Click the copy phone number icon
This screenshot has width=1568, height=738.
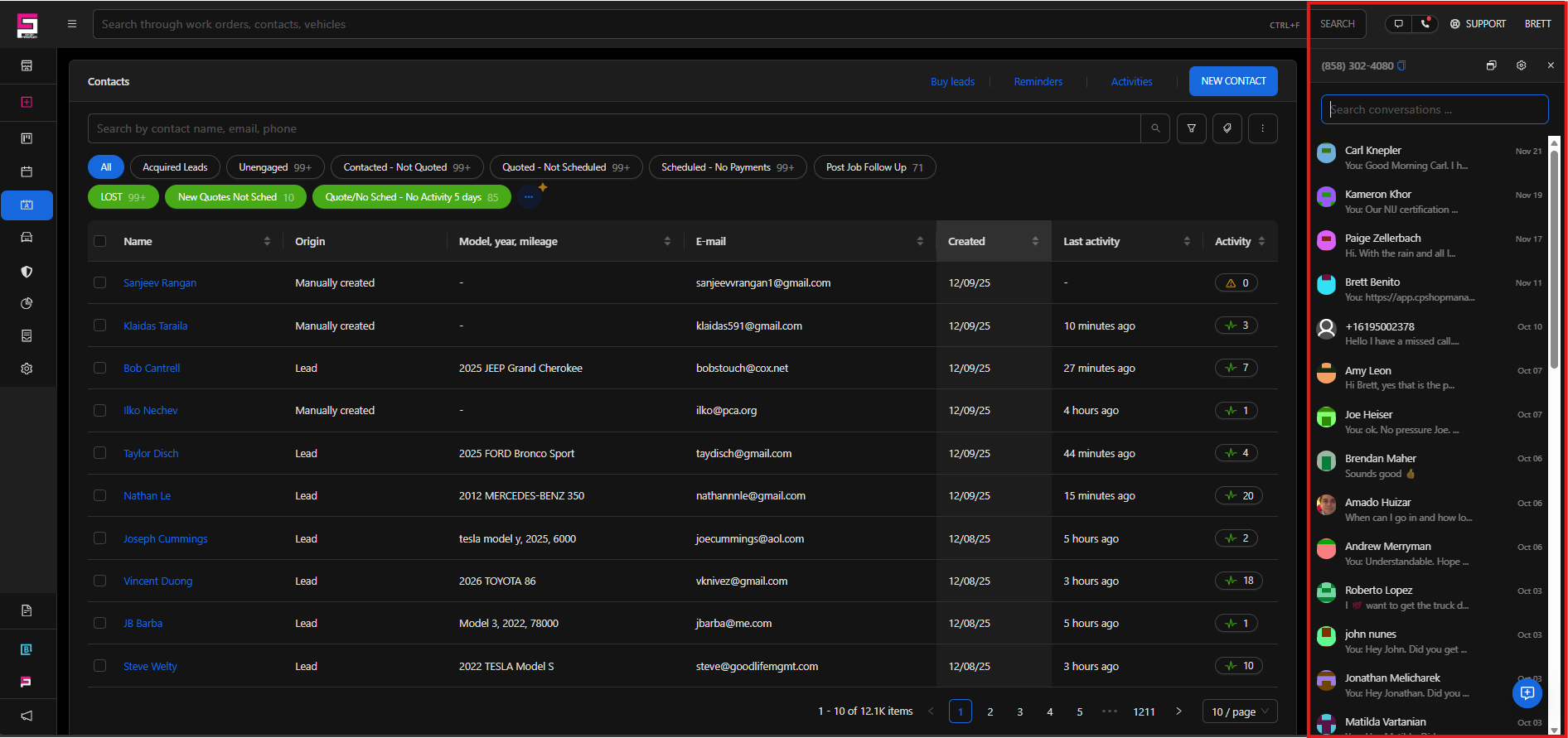click(x=1401, y=65)
